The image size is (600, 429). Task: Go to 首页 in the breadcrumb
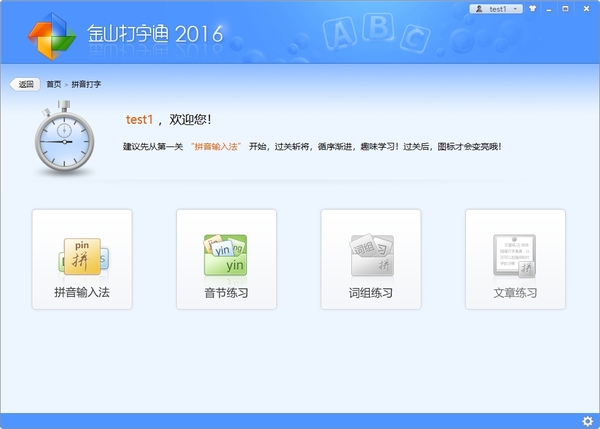[x=54, y=84]
